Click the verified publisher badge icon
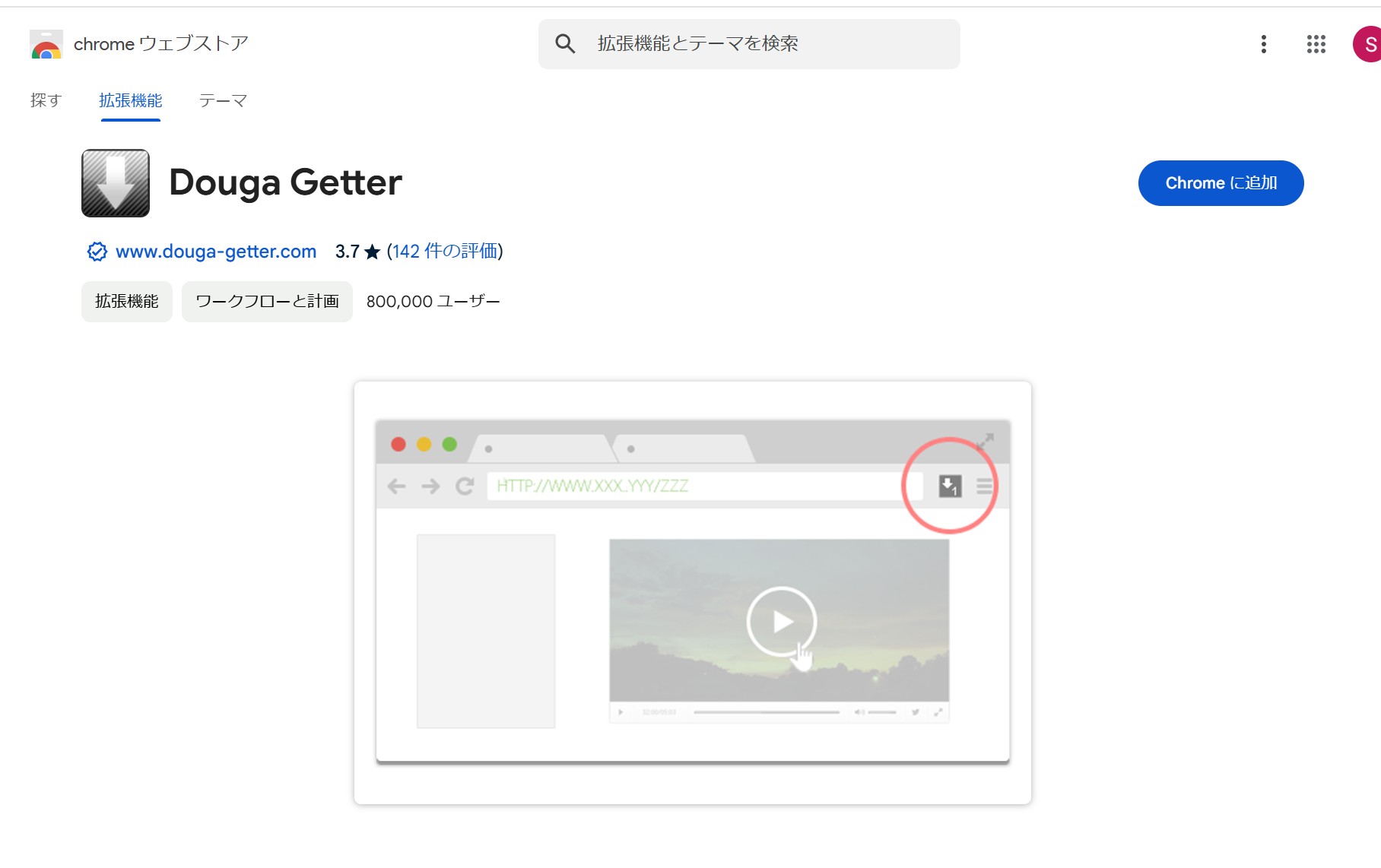 point(97,252)
